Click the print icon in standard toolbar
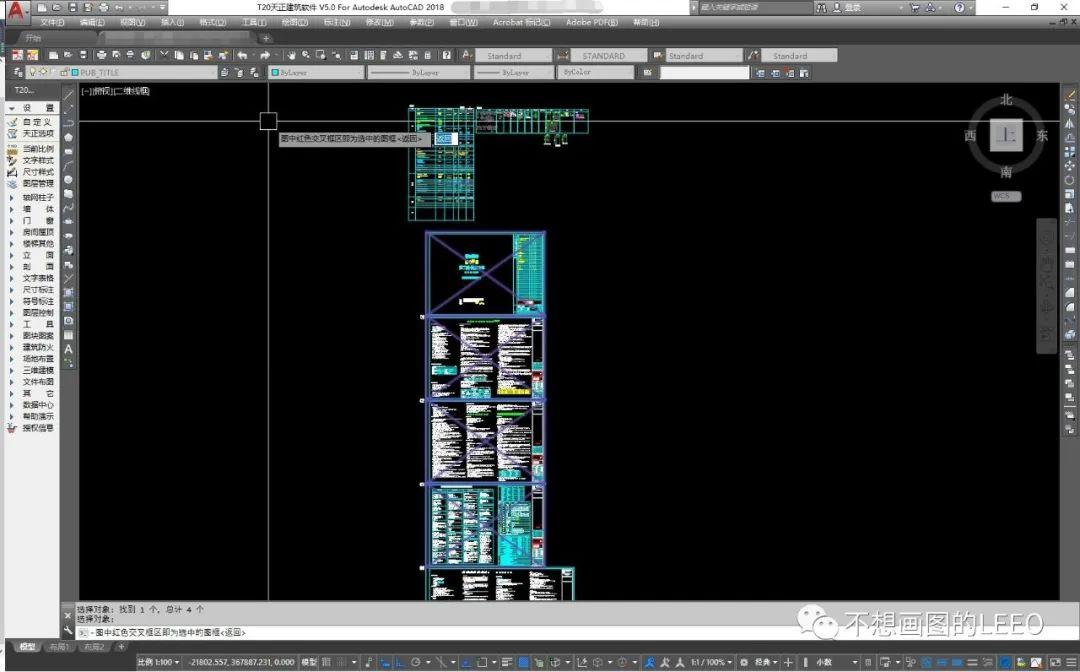This screenshot has width=1080, height=672. point(101,55)
